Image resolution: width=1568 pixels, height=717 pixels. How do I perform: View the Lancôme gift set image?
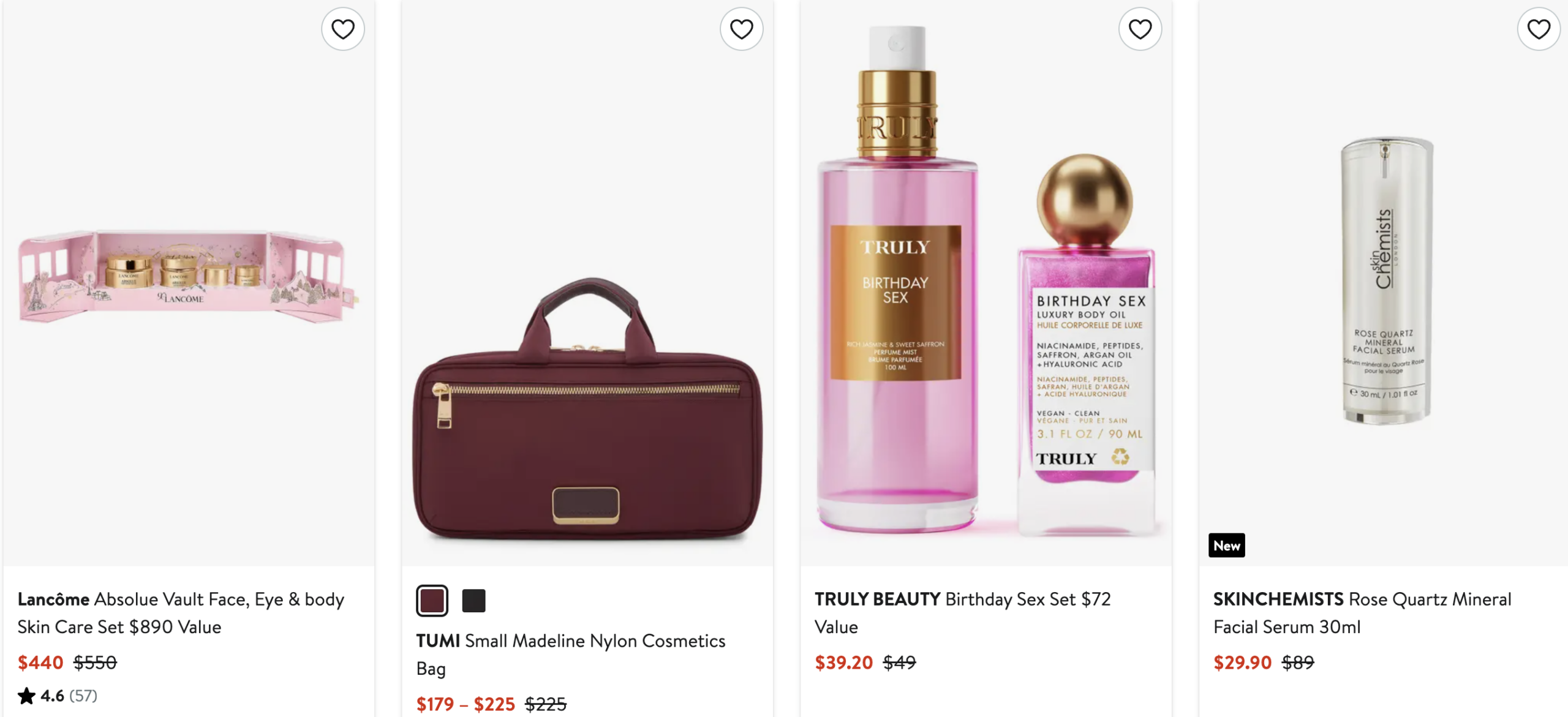coord(187,277)
